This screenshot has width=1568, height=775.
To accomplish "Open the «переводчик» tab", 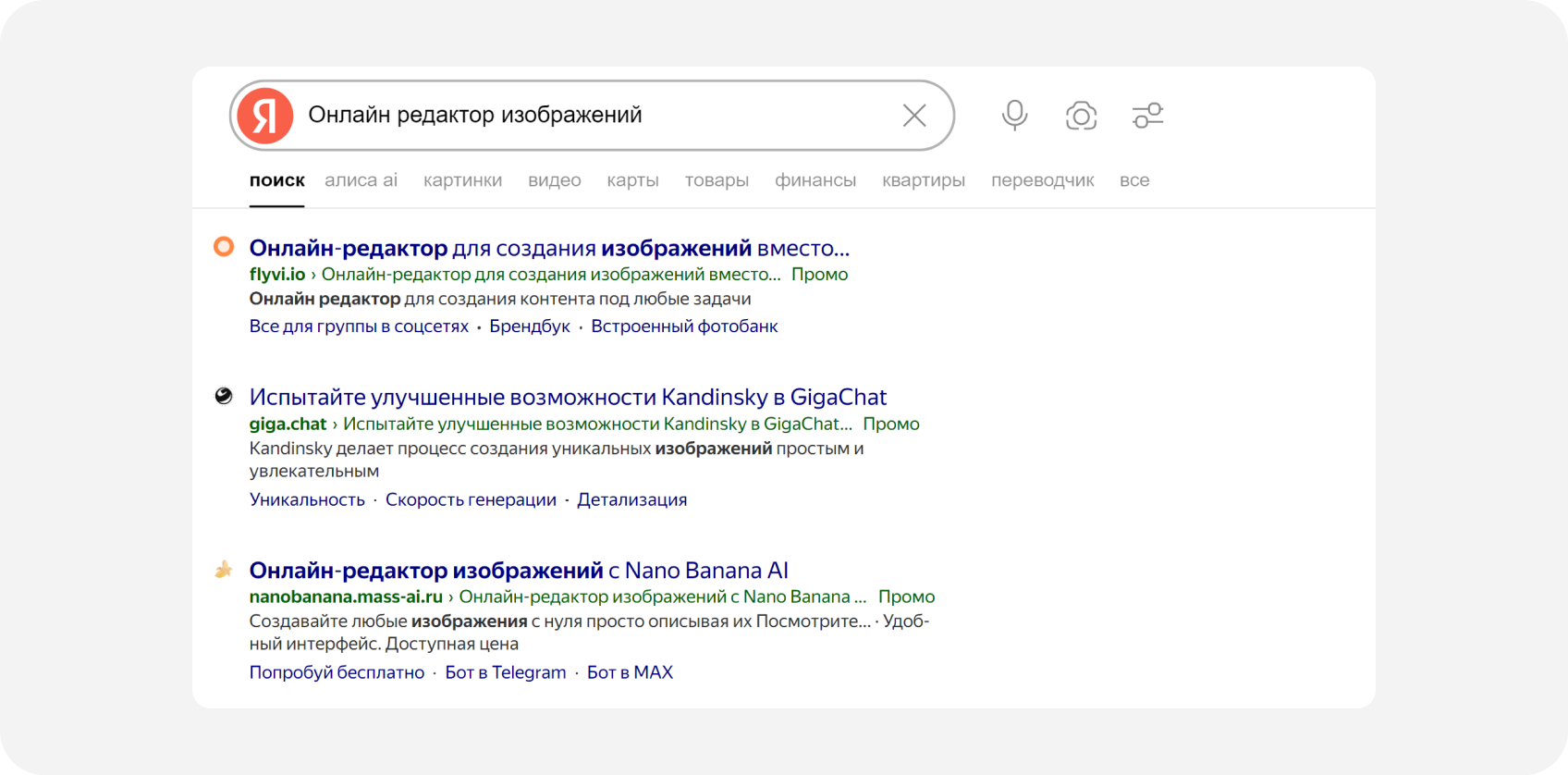I will point(1042,180).
